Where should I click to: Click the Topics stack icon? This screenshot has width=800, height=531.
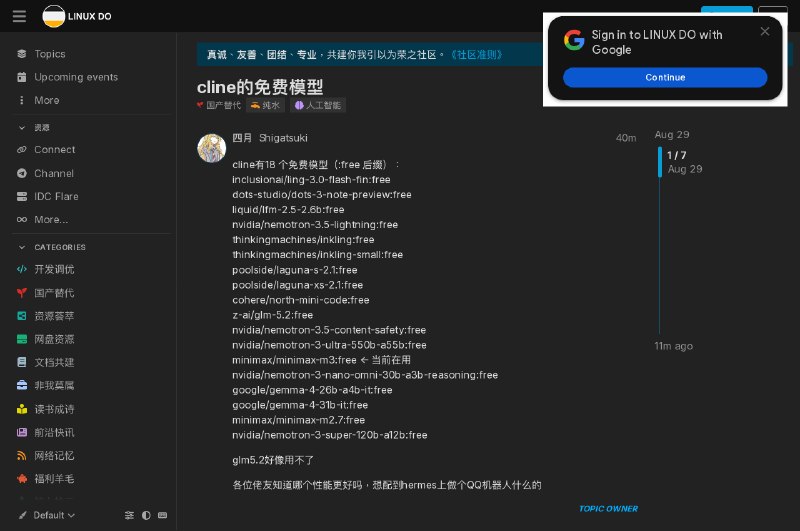click(x=21, y=54)
